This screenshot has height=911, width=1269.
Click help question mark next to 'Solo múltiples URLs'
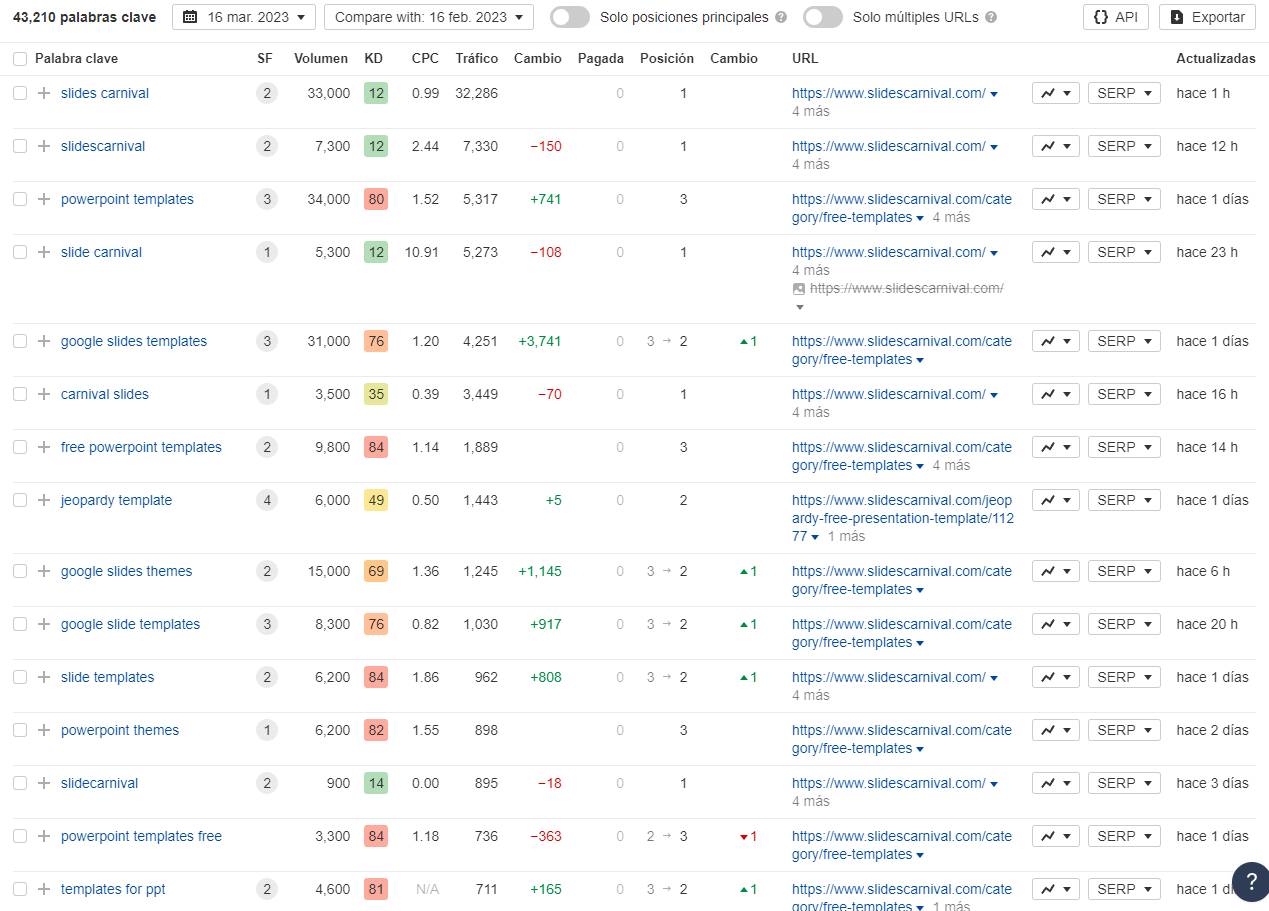(x=990, y=17)
